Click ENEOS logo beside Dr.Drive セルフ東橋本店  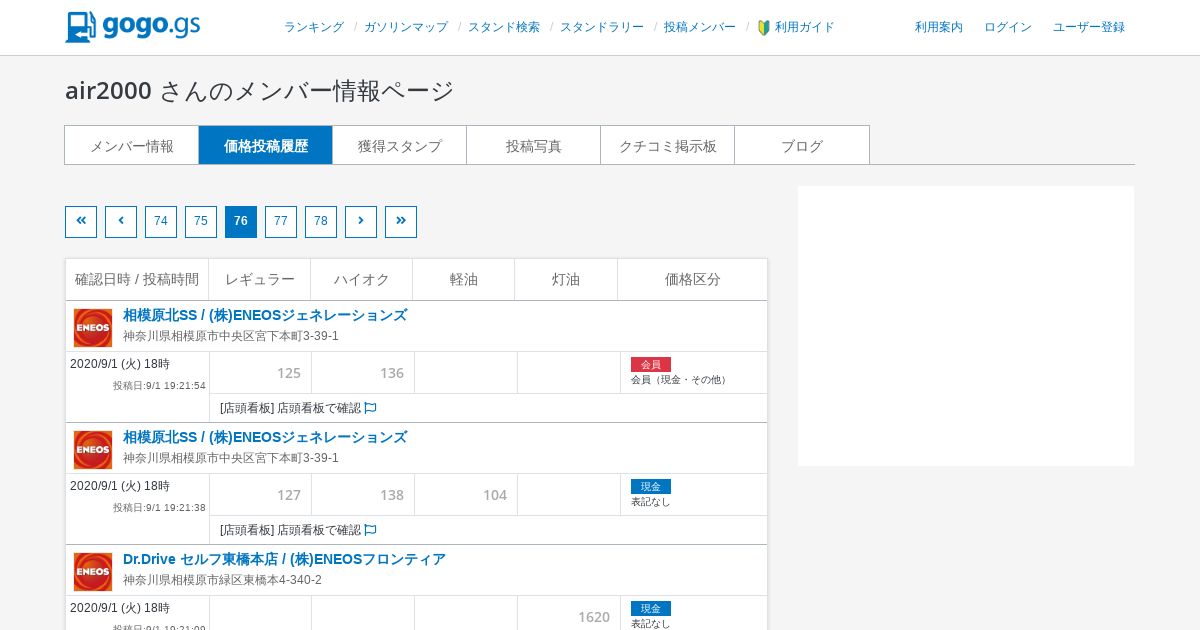93,572
